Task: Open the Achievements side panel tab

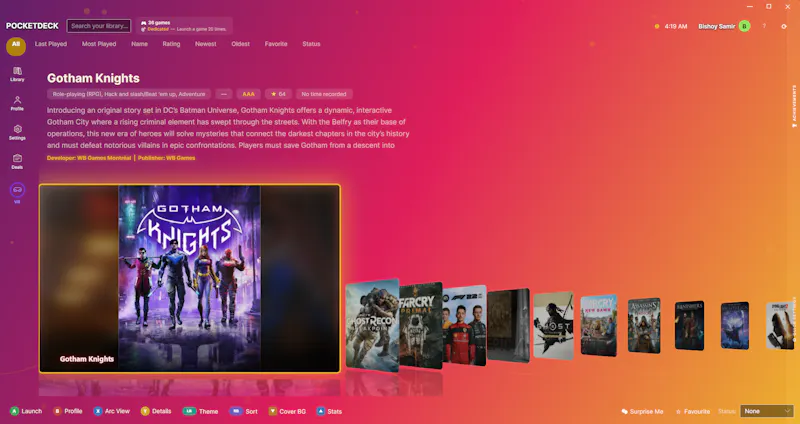Action: point(794,106)
